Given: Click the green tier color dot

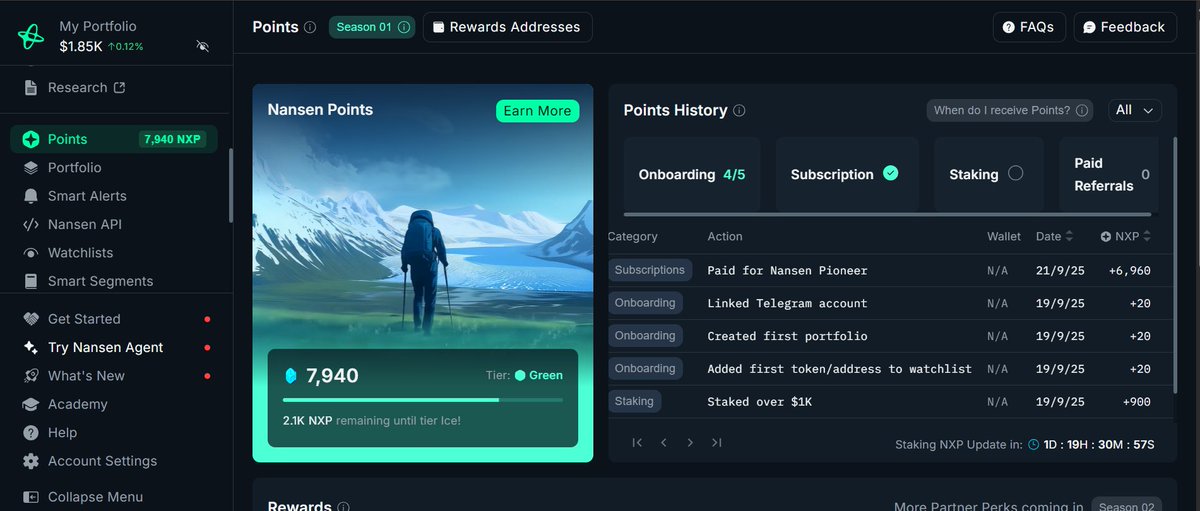Looking at the screenshot, I should 520,376.
